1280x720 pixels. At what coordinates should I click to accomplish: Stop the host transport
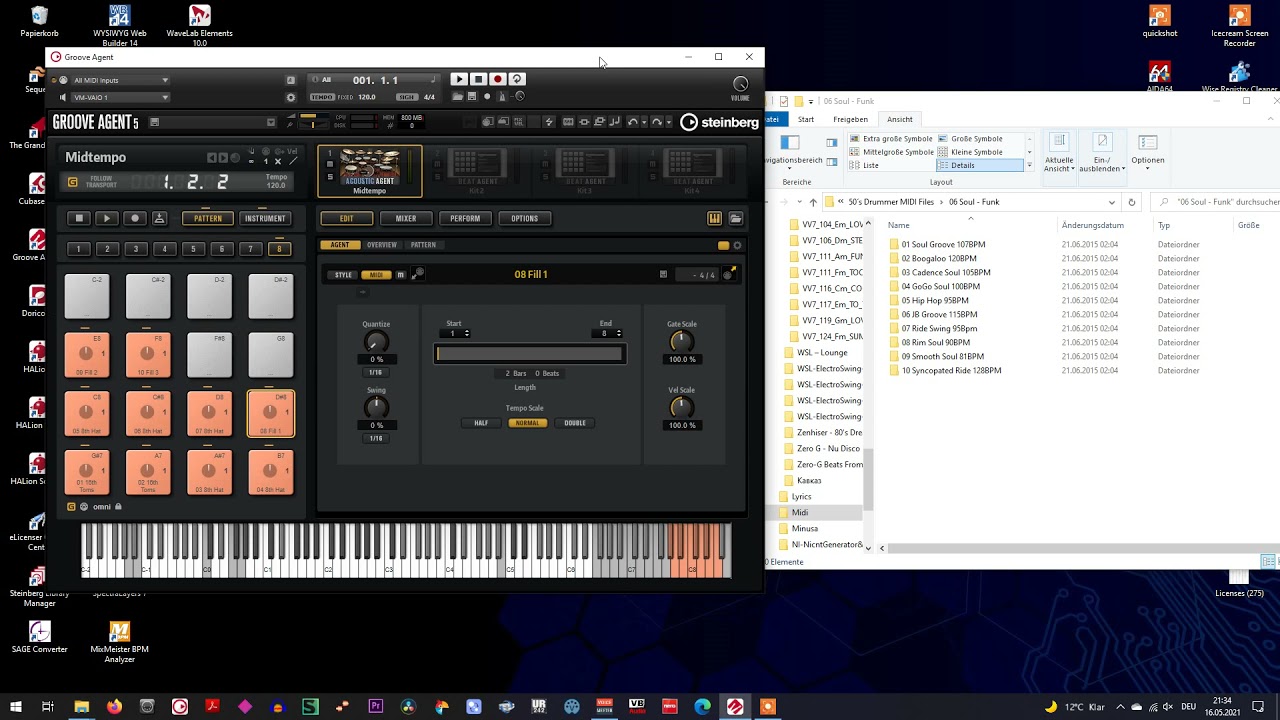click(x=478, y=79)
